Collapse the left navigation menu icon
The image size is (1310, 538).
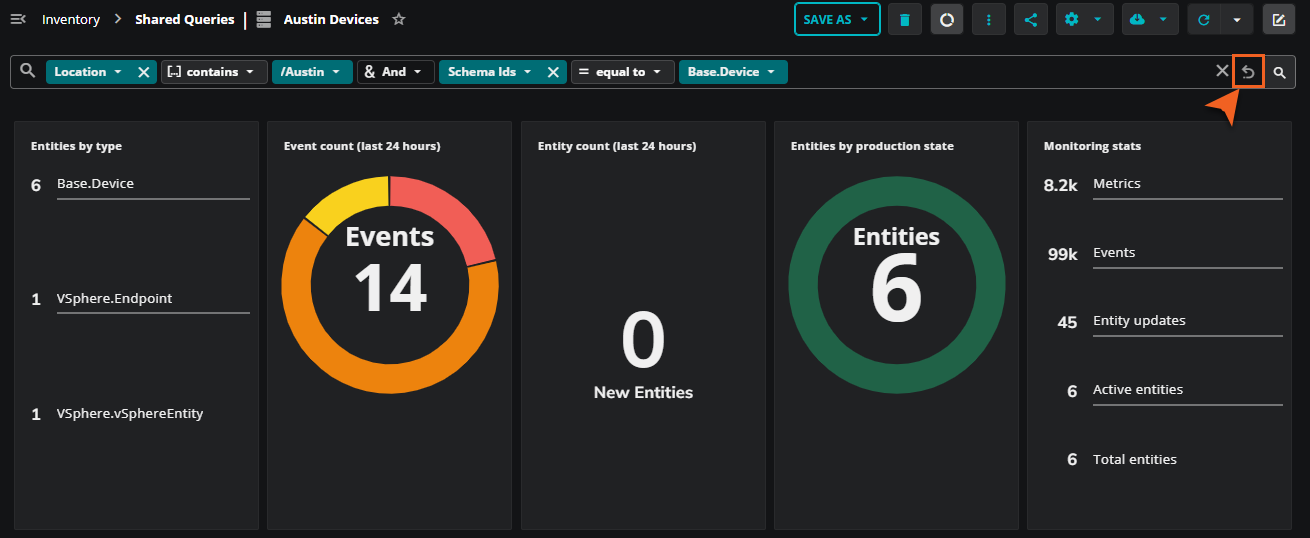(17, 19)
